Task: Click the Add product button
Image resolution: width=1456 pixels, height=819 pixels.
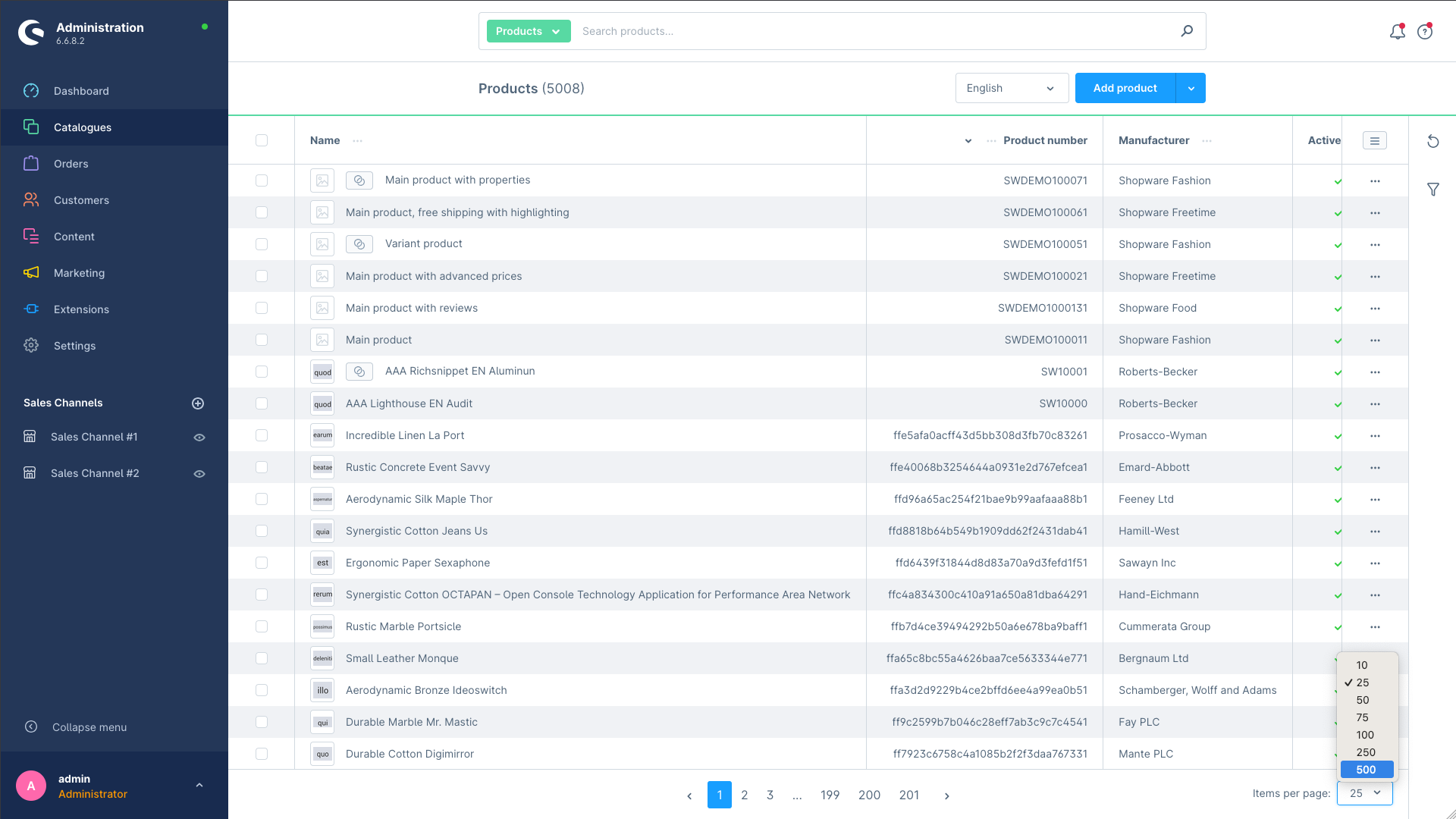Action: coord(1125,88)
